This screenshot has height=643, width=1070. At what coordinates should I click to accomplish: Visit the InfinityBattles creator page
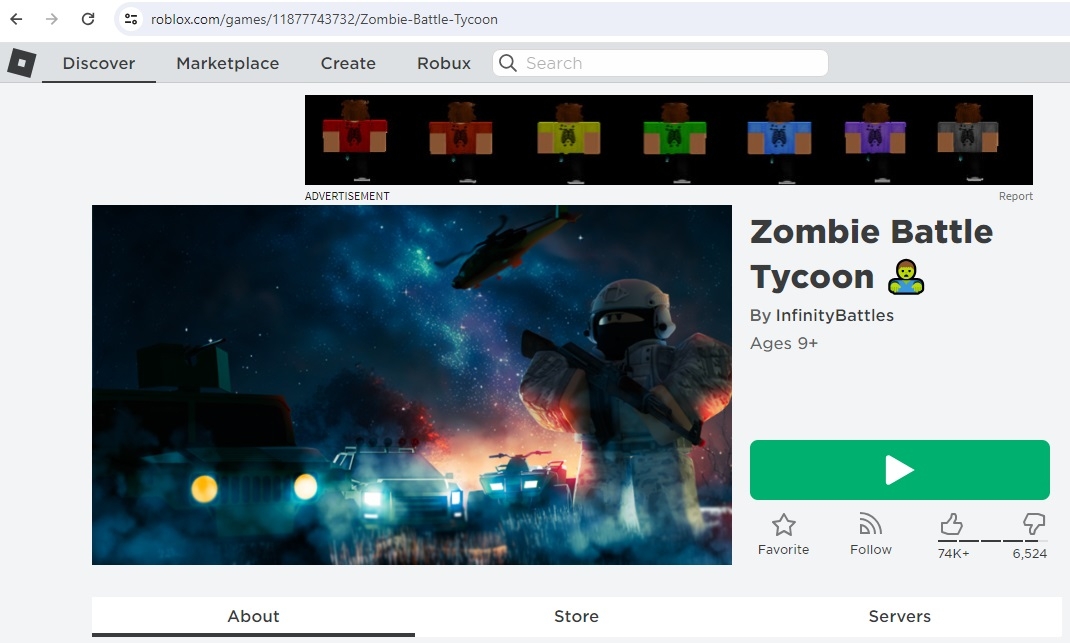[835, 315]
